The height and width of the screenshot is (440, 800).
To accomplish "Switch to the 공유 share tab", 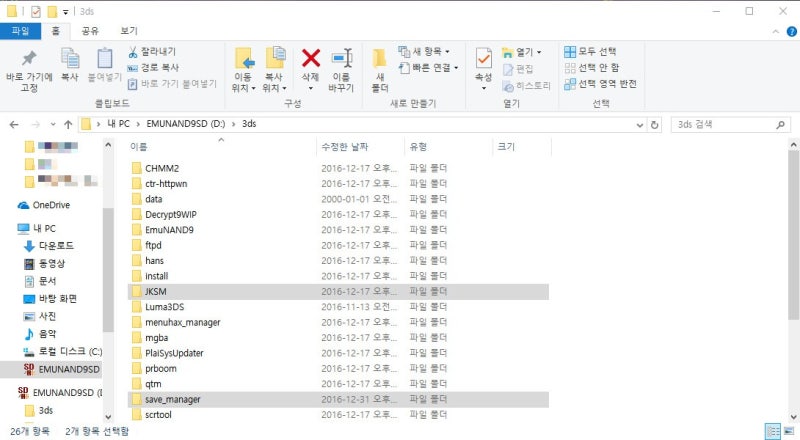I will tap(90, 31).
